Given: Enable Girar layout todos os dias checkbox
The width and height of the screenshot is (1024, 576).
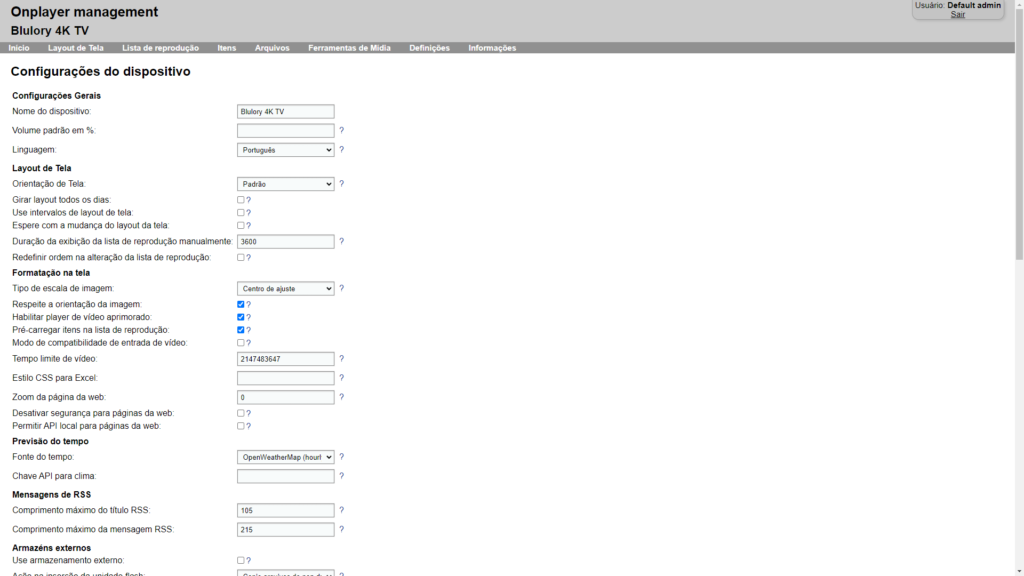Looking at the screenshot, I should point(240,200).
